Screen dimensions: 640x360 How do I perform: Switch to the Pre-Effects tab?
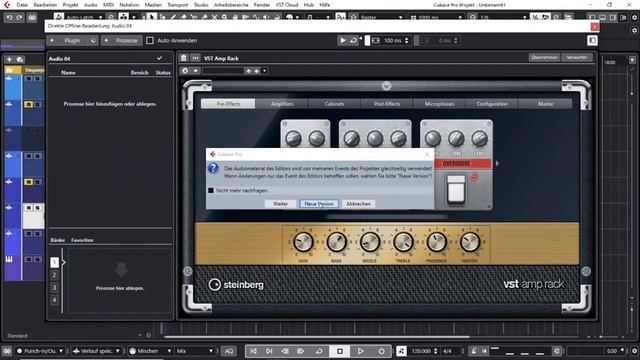coord(228,104)
